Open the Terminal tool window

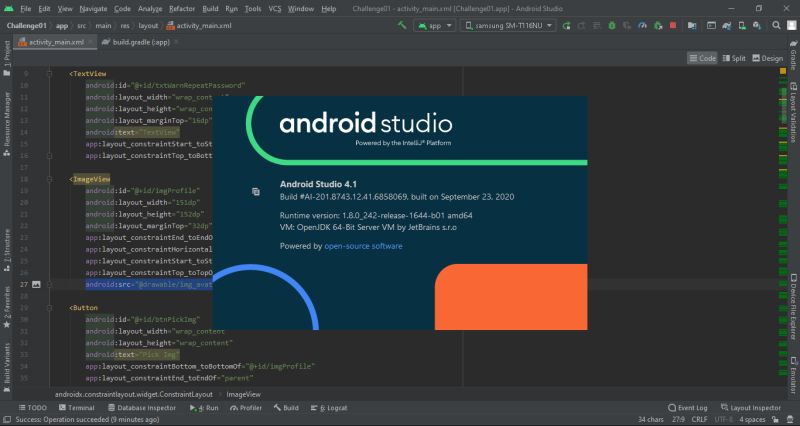tap(77, 408)
